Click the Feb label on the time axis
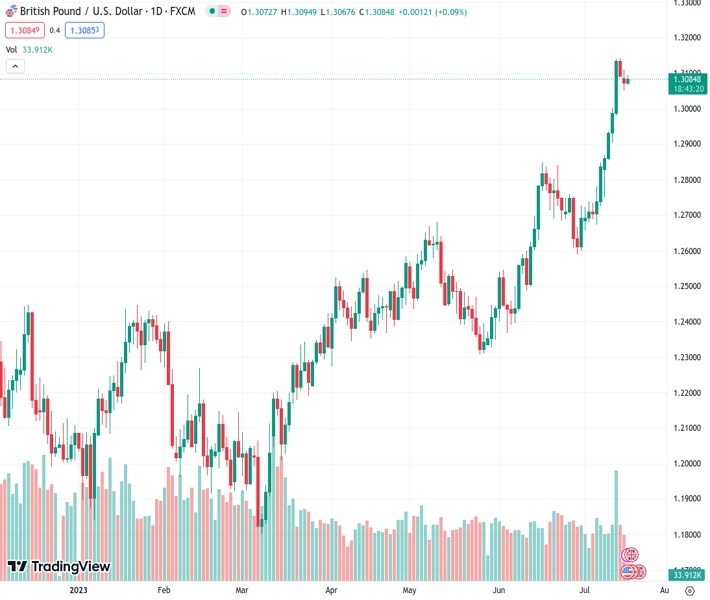This screenshot has width=710, height=600. coord(165,591)
